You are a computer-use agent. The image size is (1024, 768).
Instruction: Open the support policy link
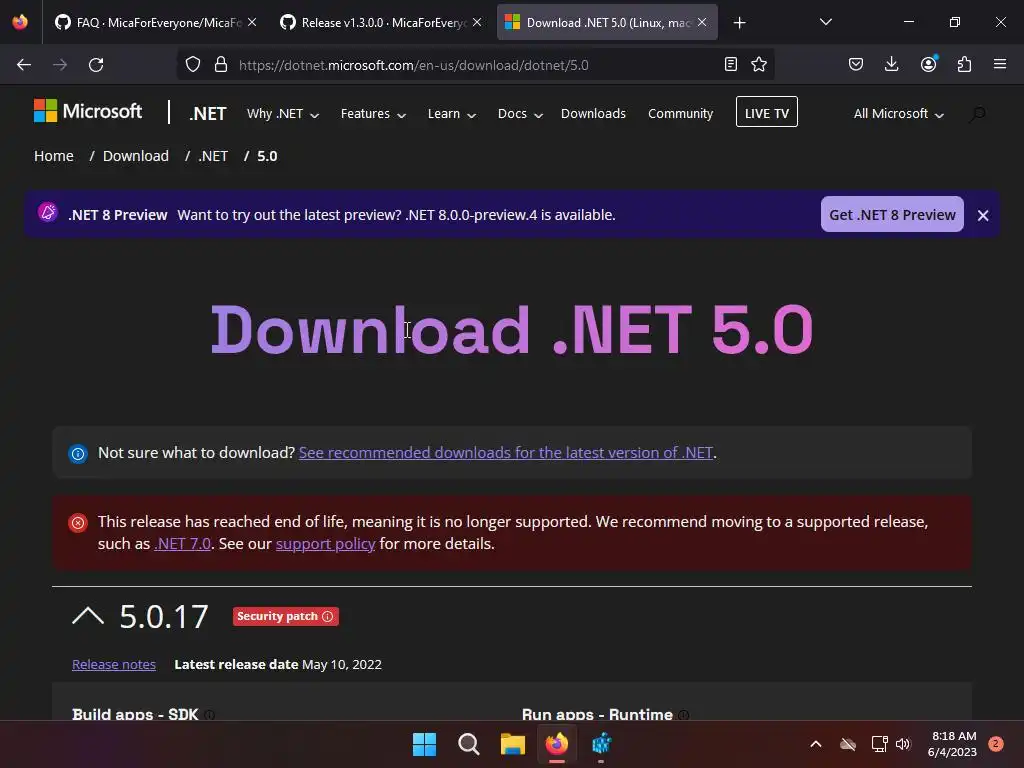pyautogui.click(x=325, y=544)
